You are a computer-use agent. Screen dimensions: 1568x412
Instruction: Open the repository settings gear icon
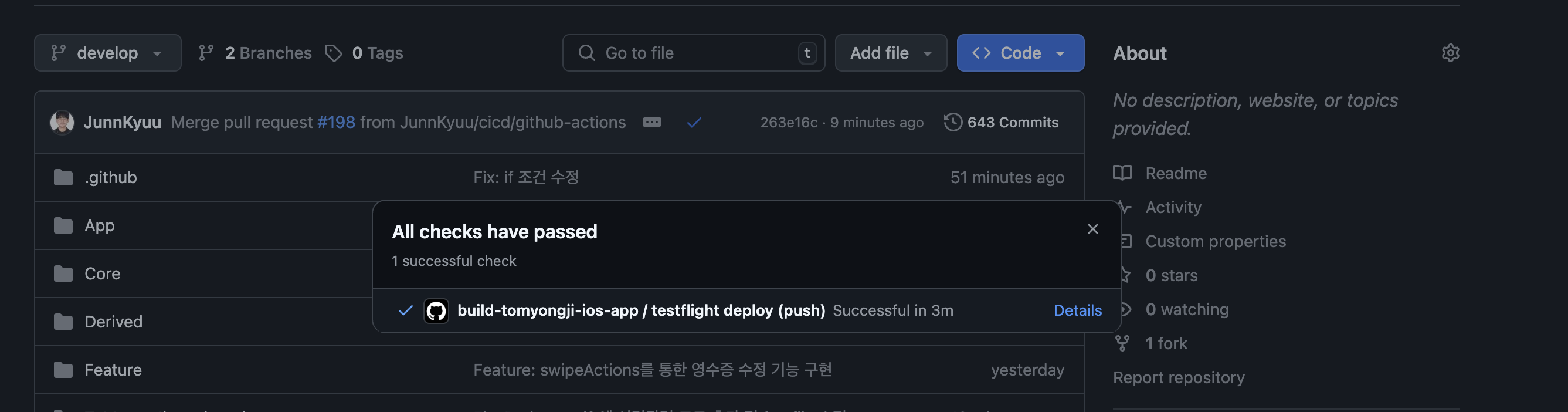(1450, 53)
